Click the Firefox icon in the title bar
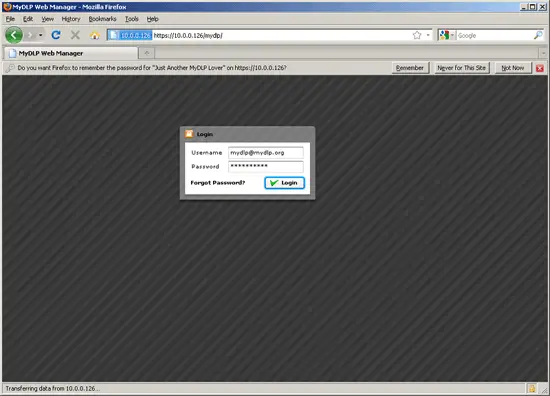 7,7
